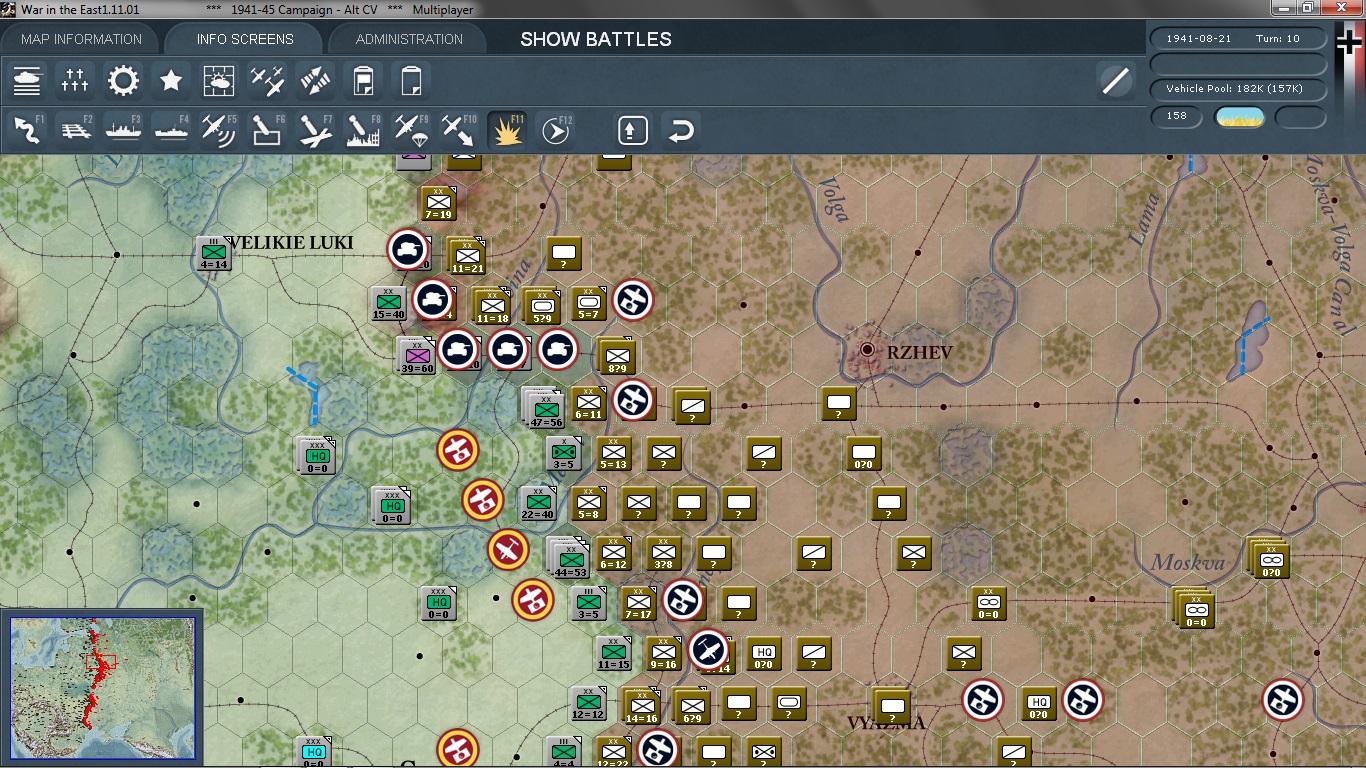Click the round diagonal slash button
Image resolution: width=1366 pixels, height=768 pixels.
pyautogui.click(x=1115, y=80)
